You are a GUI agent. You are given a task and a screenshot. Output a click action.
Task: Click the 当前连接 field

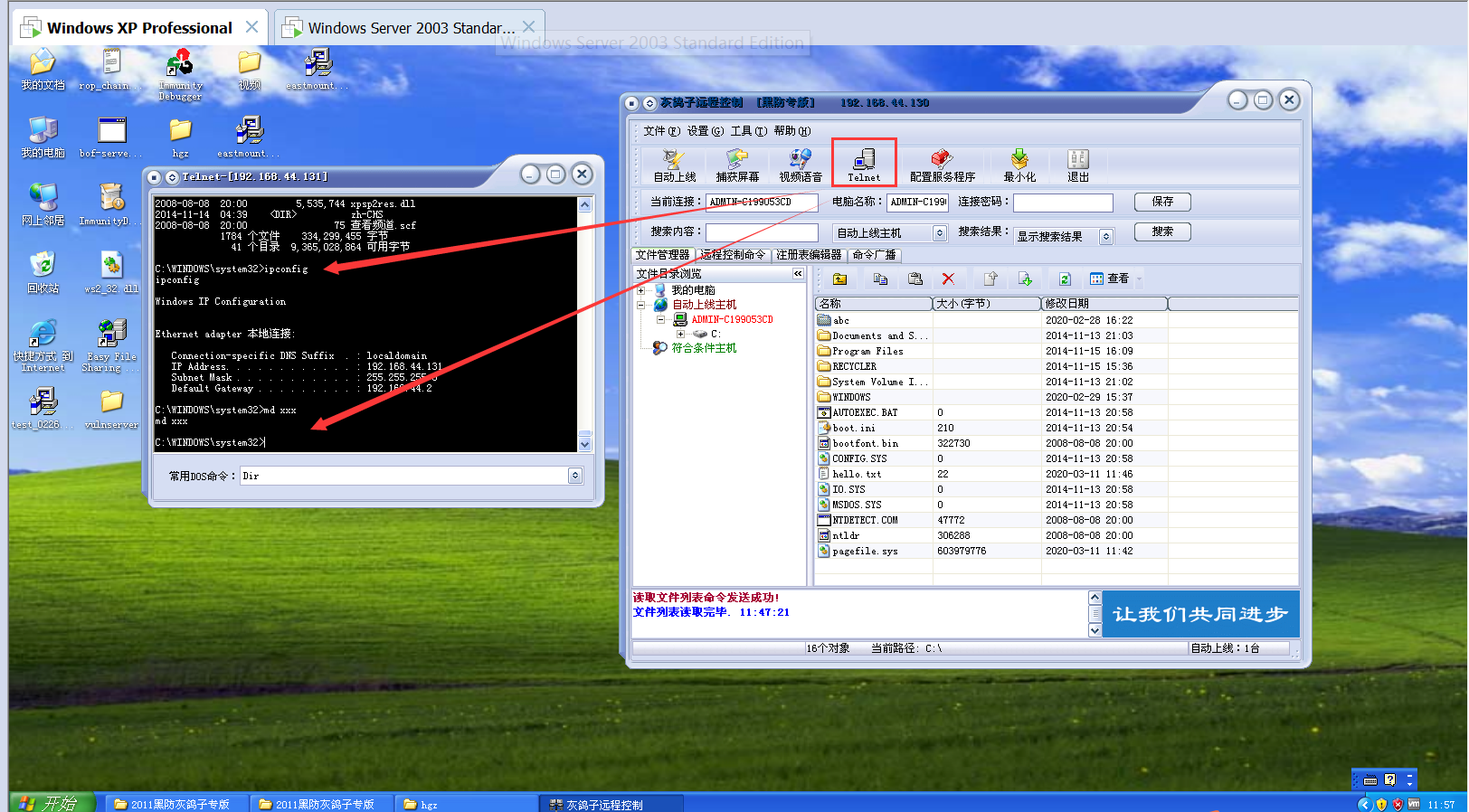click(x=762, y=202)
